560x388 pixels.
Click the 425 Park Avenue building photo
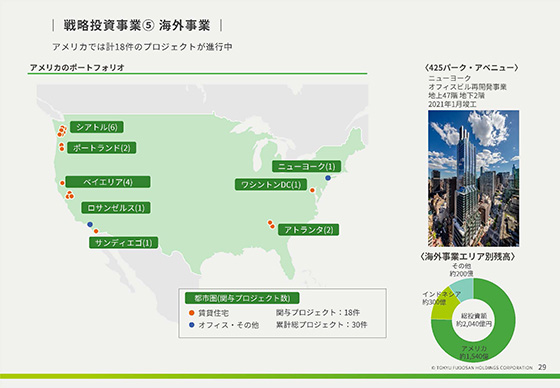[474, 178]
